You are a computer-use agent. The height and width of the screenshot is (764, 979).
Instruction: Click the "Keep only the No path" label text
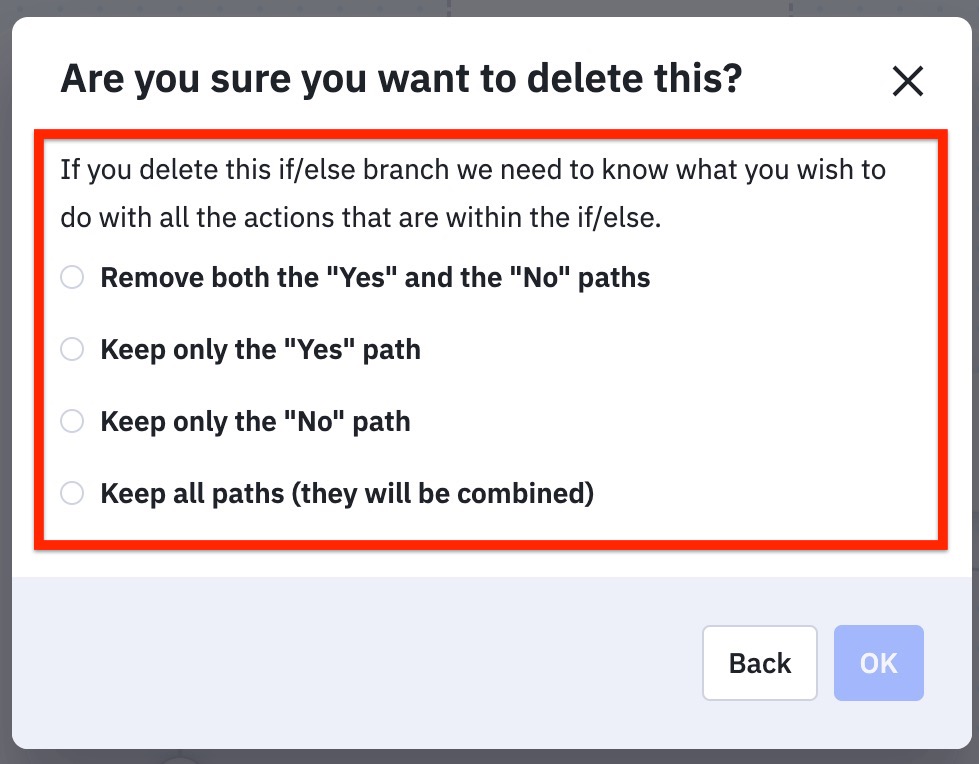pos(255,421)
